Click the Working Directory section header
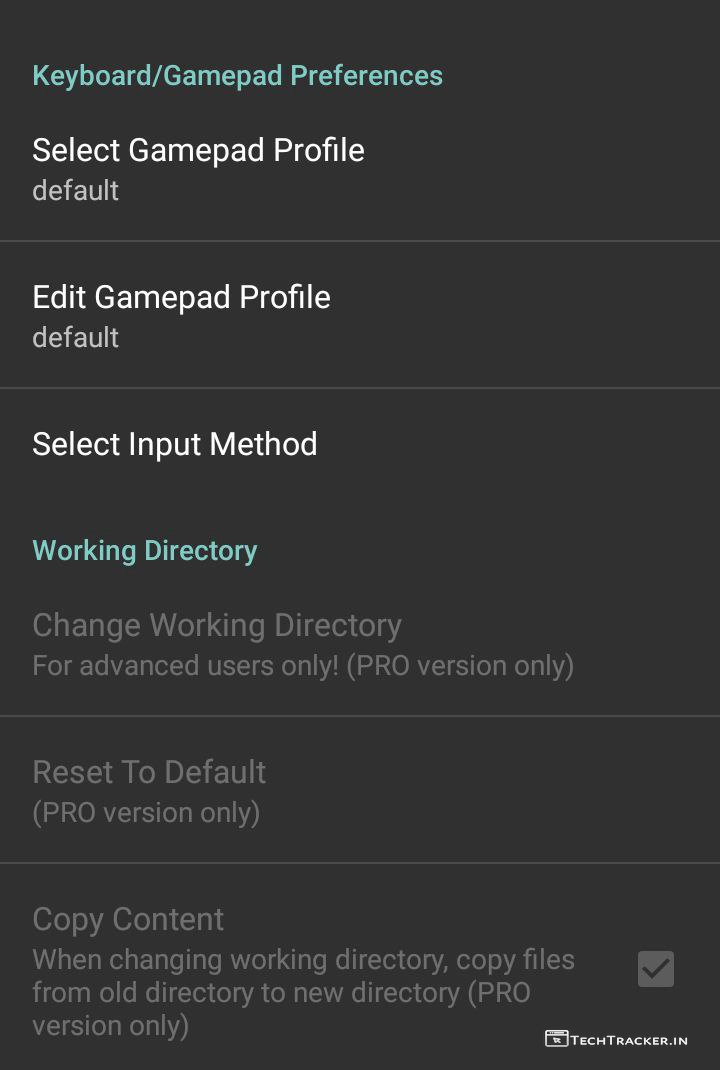The image size is (720, 1070). tap(145, 551)
